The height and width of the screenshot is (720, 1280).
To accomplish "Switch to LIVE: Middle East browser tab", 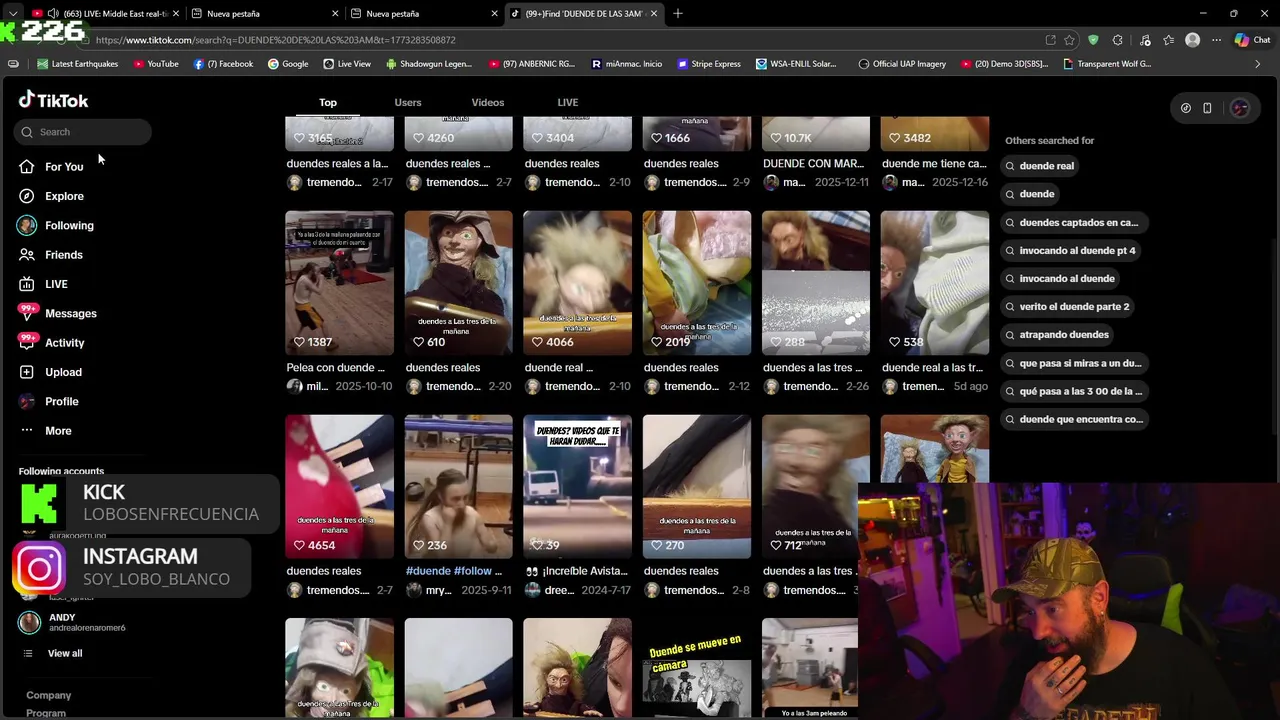I will pyautogui.click(x=105, y=14).
